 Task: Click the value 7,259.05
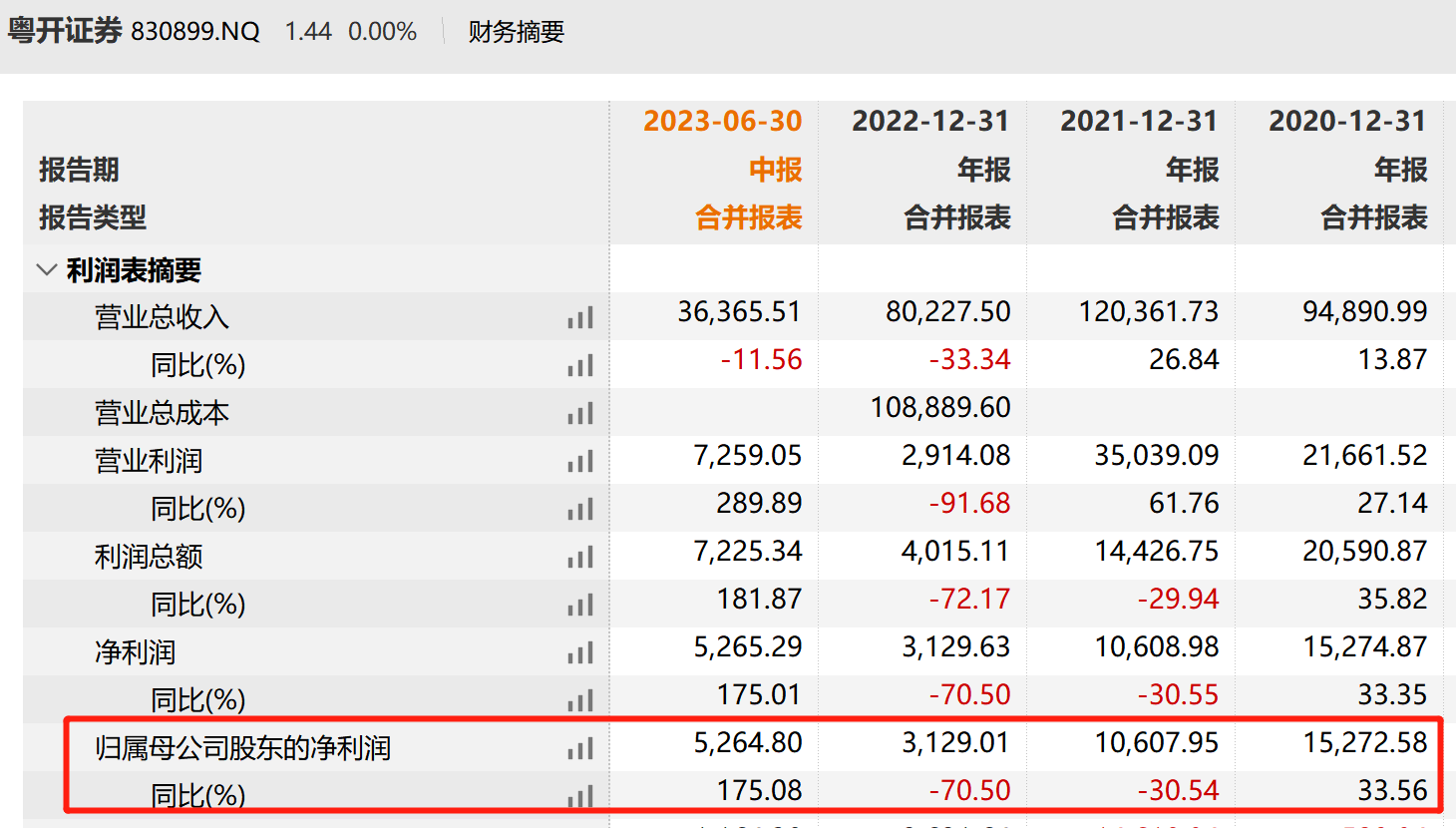point(748,456)
